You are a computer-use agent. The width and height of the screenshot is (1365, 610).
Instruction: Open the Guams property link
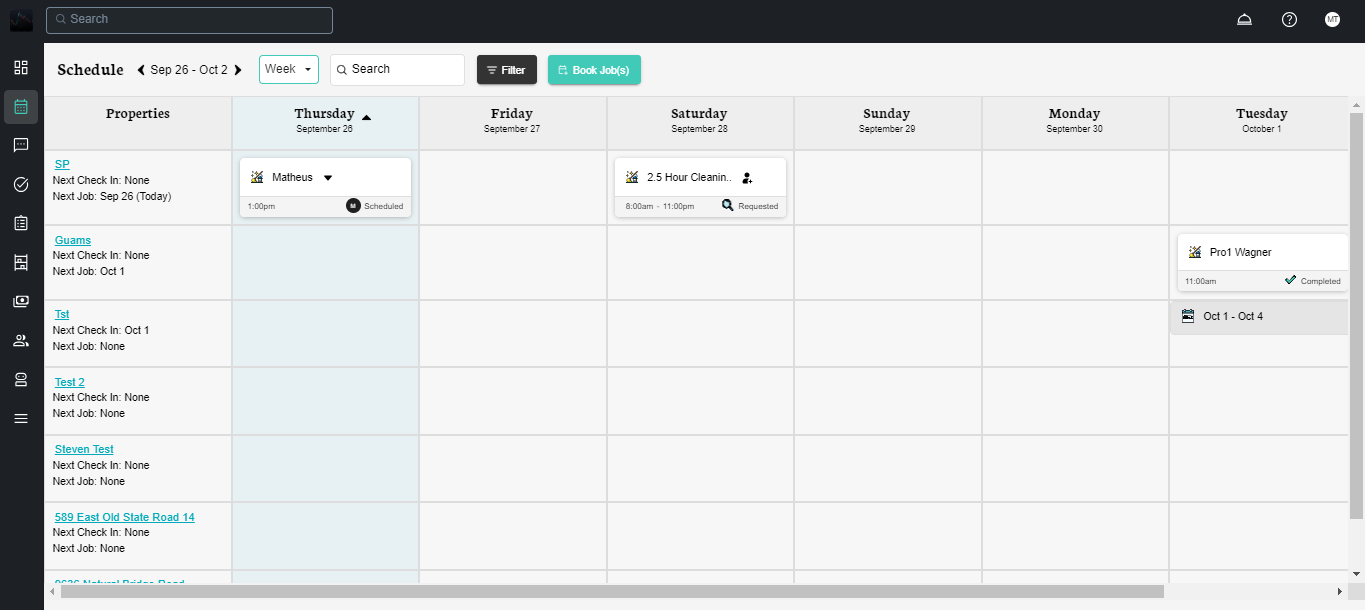pyautogui.click(x=72, y=240)
